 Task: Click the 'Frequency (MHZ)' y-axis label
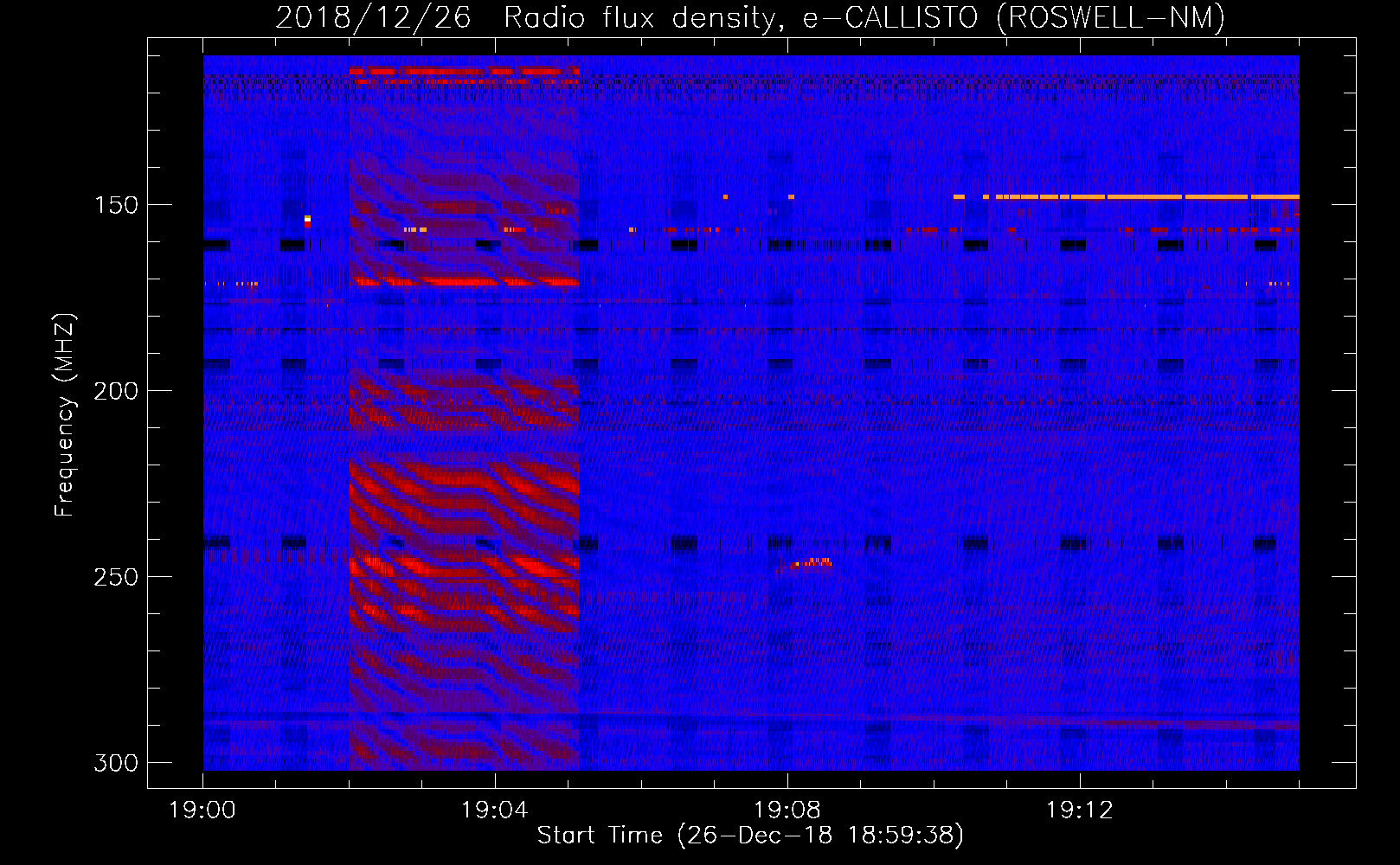coord(65,415)
